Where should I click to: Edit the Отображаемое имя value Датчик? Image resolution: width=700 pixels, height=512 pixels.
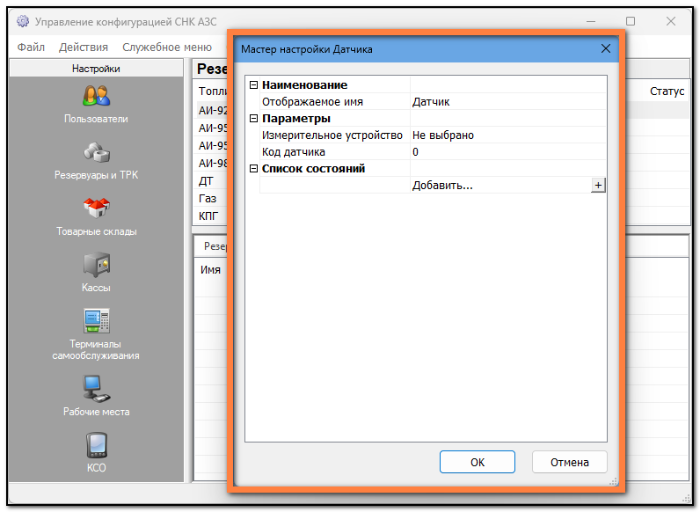click(508, 102)
